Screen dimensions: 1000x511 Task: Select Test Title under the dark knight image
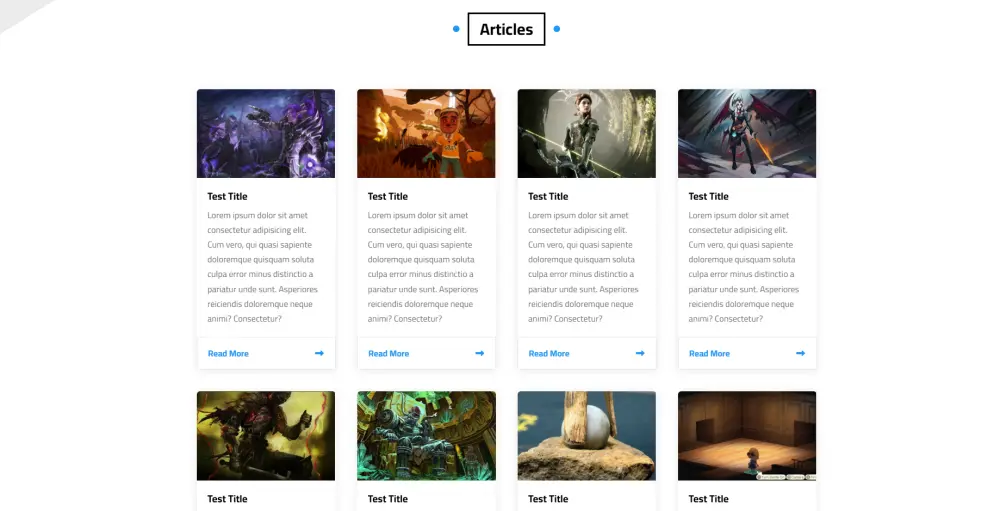coord(227,499)
